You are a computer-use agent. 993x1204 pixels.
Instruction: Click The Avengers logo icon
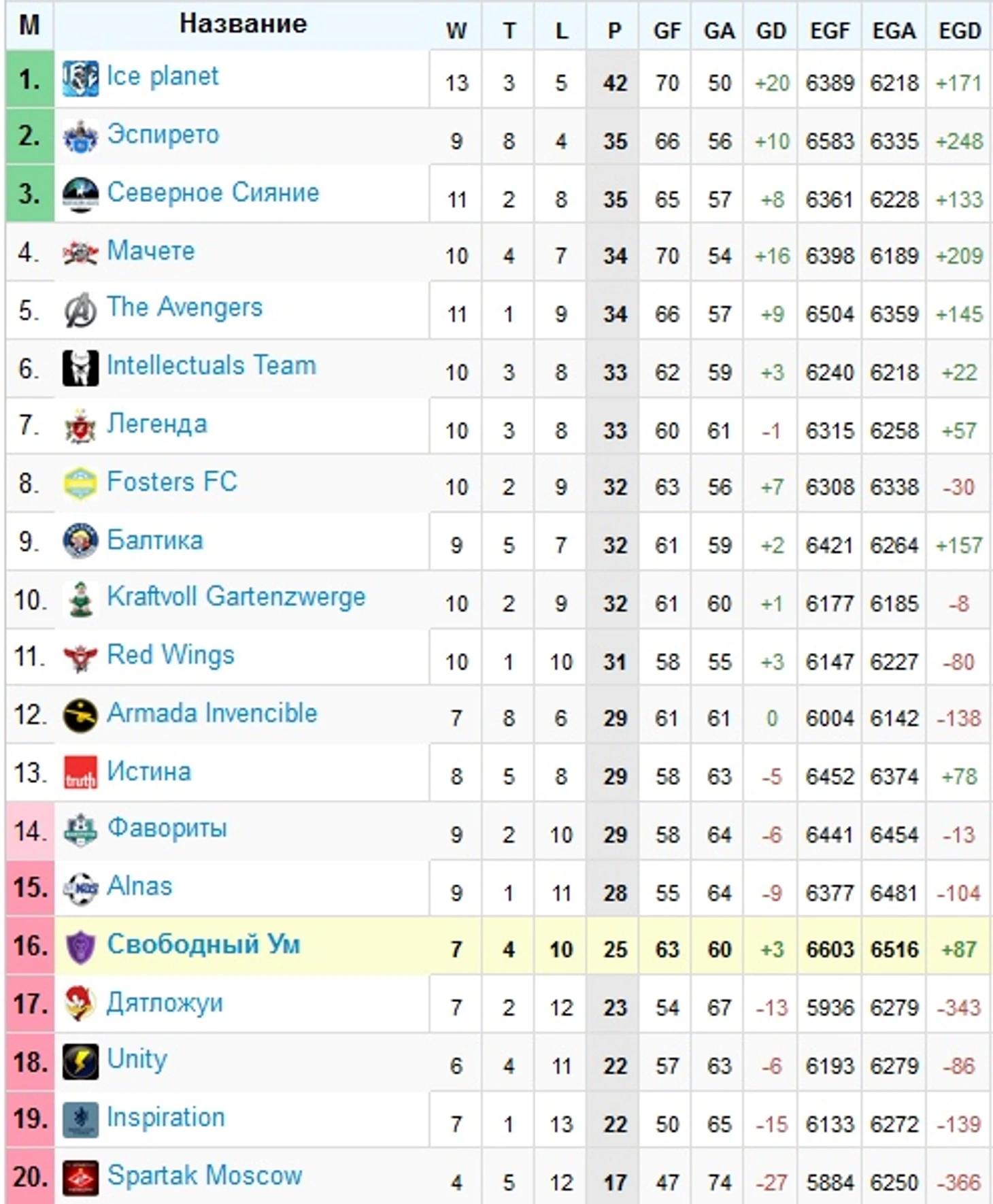[80, 310]
